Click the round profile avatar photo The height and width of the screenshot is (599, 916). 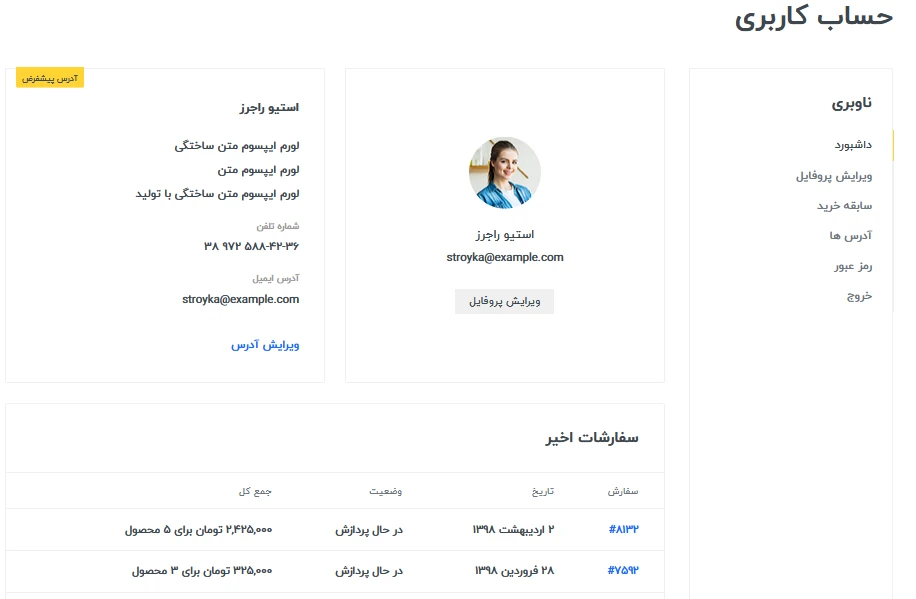(x=505, y=173)
